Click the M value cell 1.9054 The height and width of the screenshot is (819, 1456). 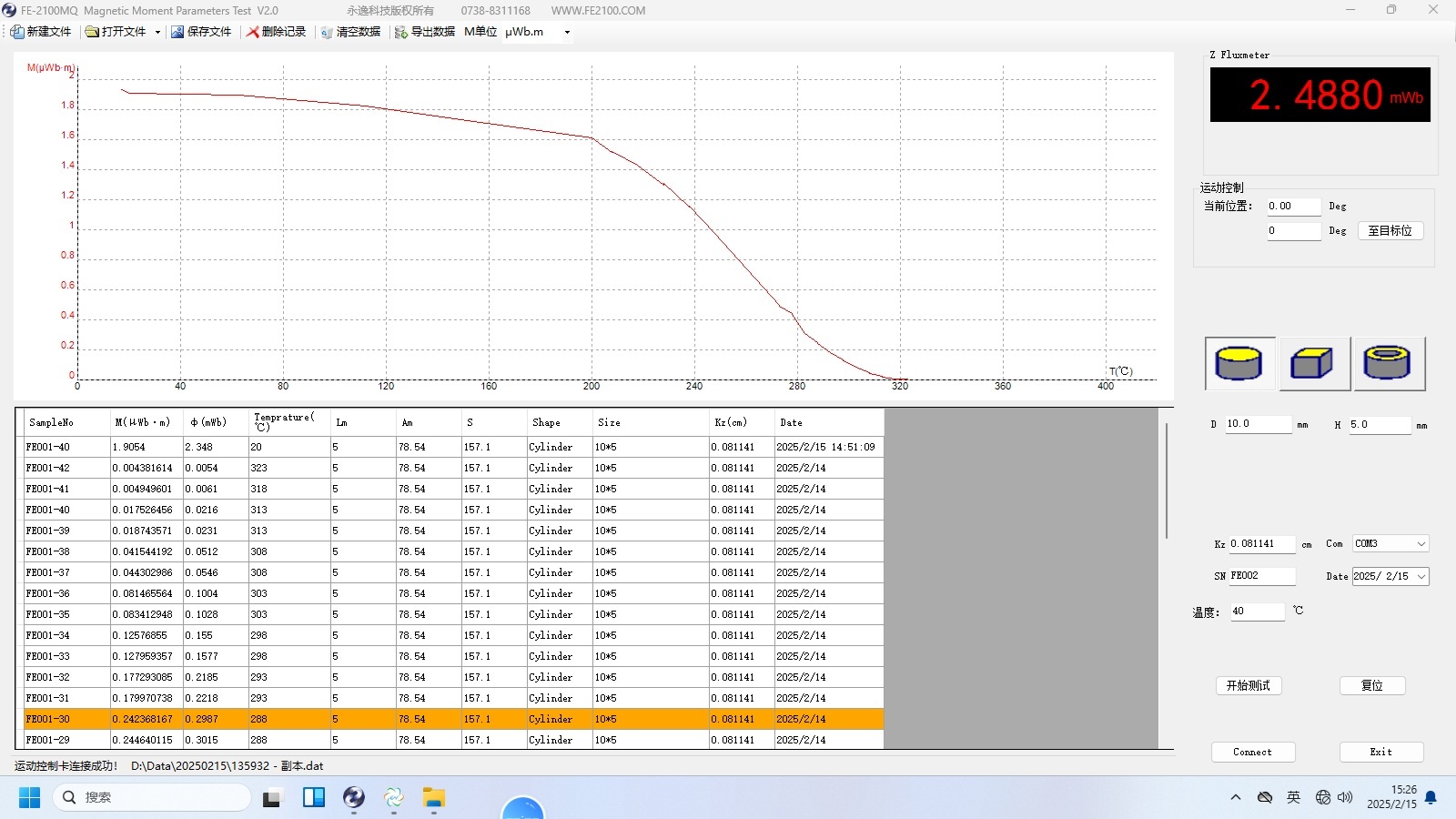coord(147,447)
